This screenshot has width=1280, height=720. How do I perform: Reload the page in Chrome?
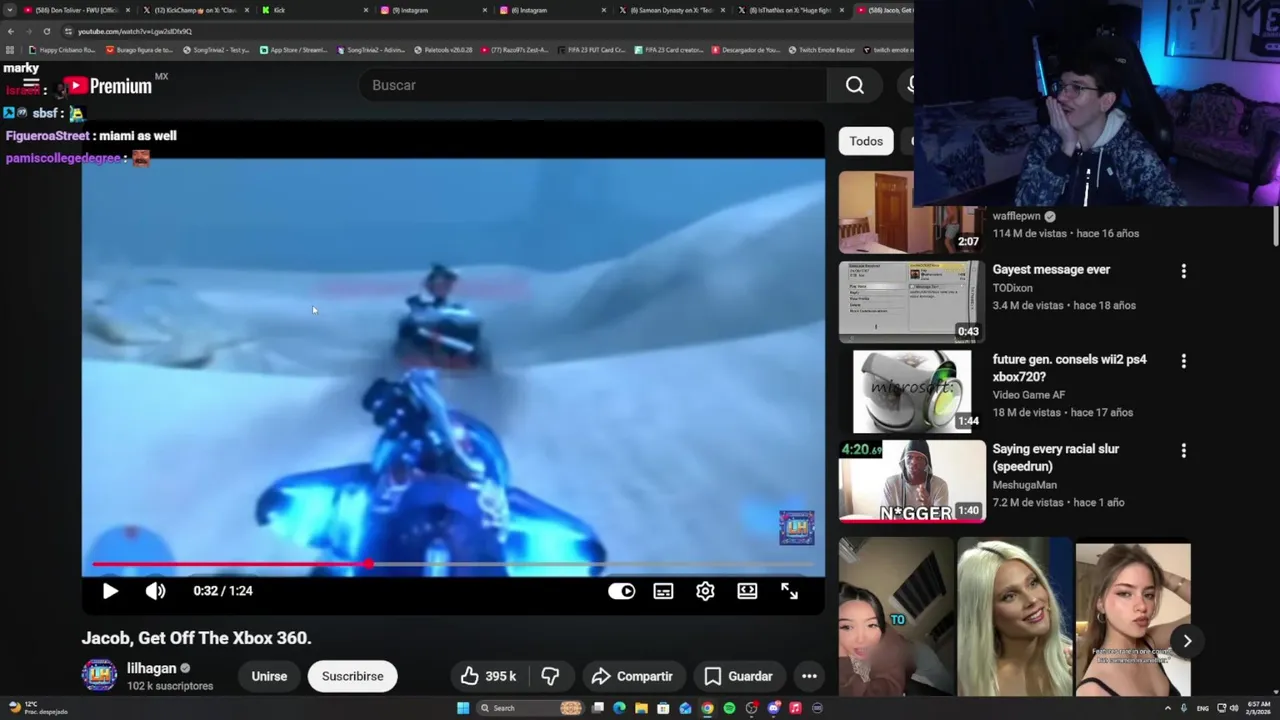pyautogui.click(x=46, y=31)
